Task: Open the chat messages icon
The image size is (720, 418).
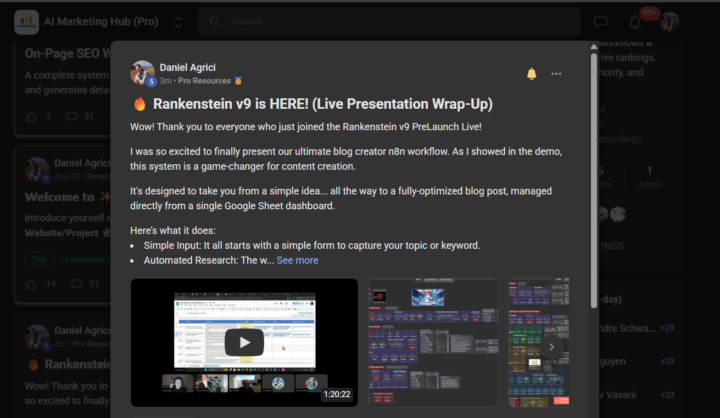Action: (601, 22)
